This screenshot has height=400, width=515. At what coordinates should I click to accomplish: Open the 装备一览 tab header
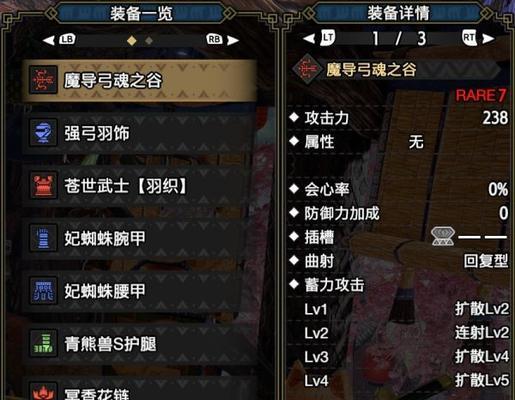141,13
